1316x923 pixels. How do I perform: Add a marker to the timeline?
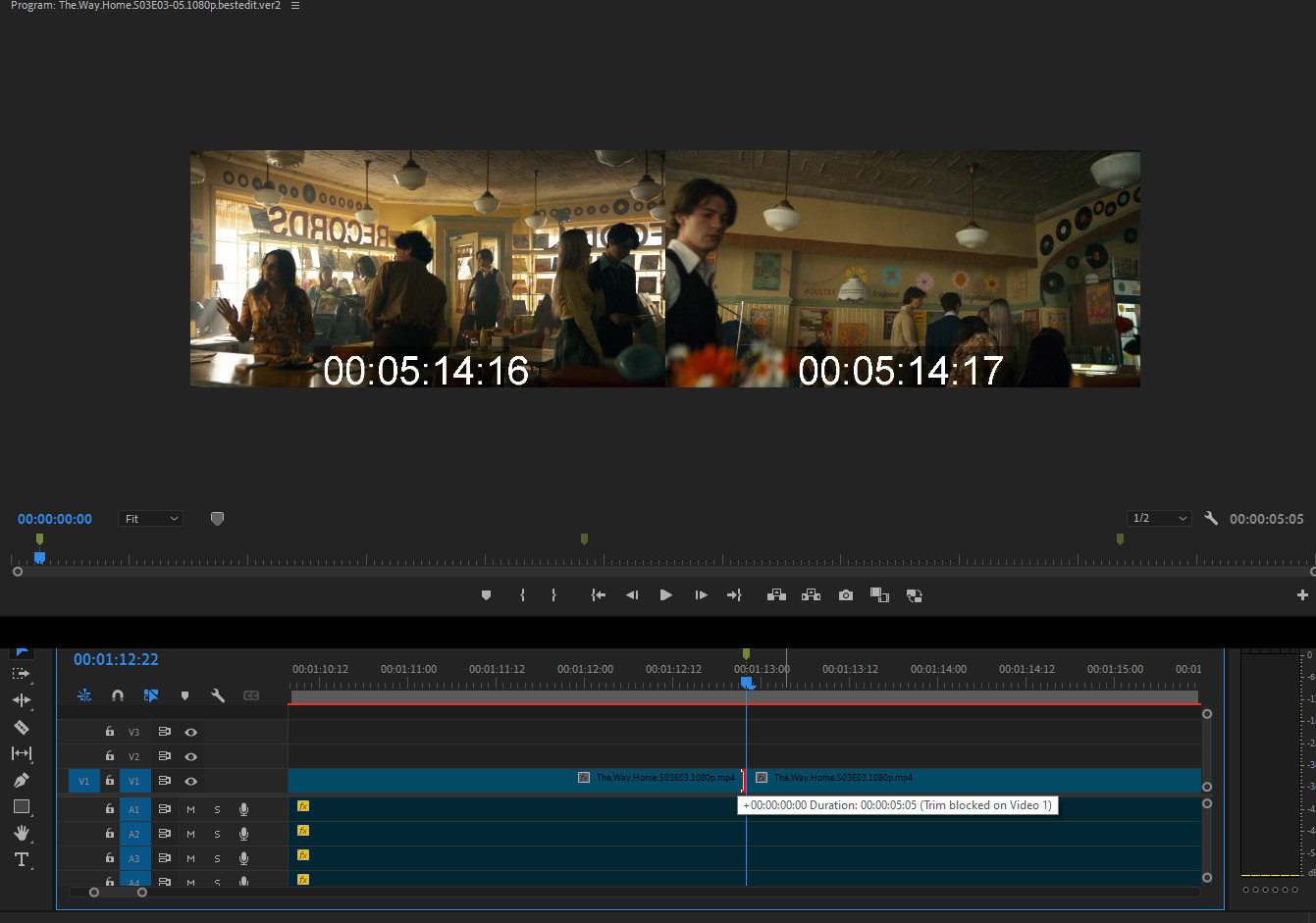point(184,695)
